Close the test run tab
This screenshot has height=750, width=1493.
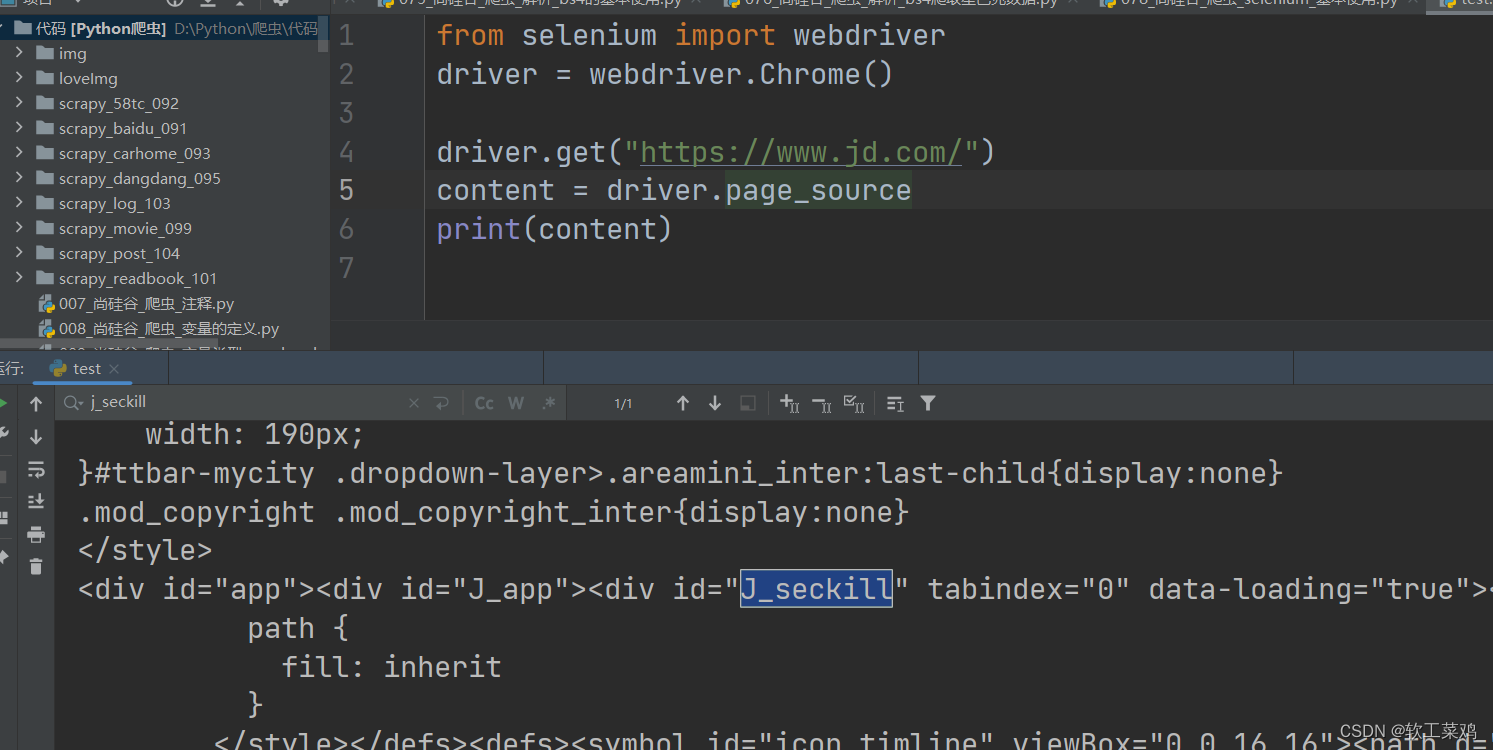click(114, 369)
